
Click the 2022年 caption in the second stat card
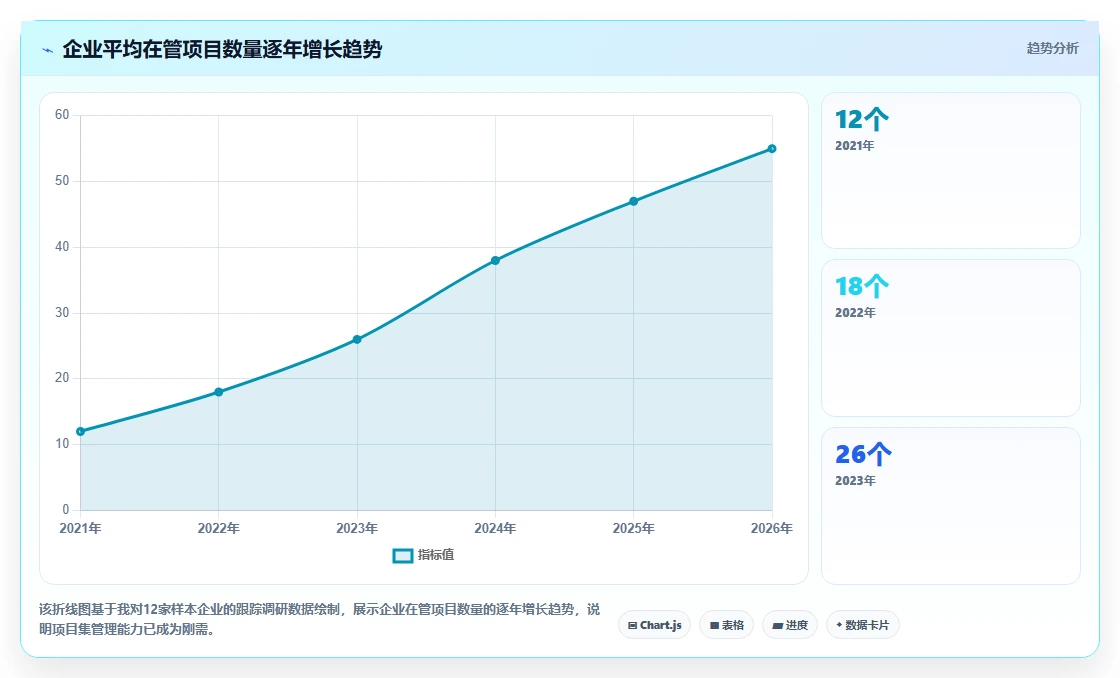click(855, 313)
